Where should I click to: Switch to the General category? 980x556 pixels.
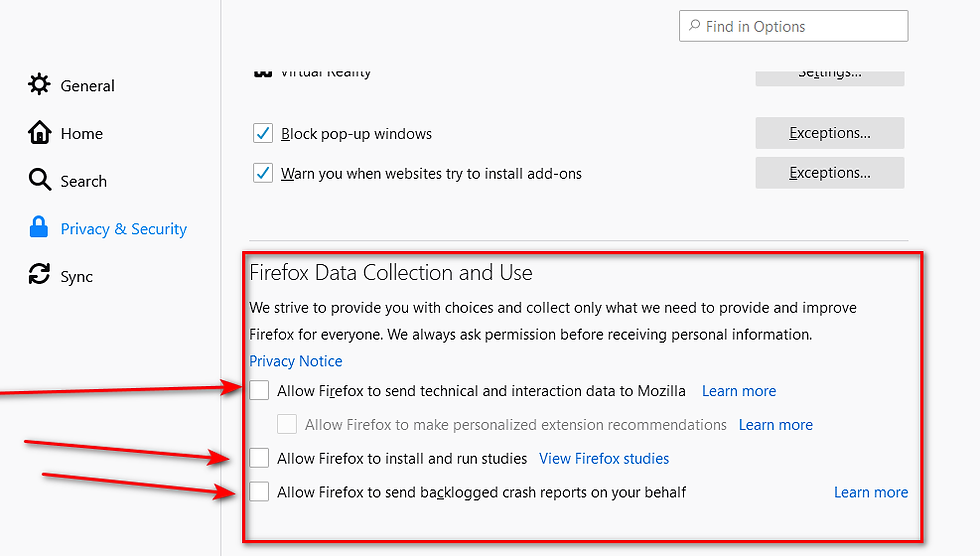click(88, 86)
